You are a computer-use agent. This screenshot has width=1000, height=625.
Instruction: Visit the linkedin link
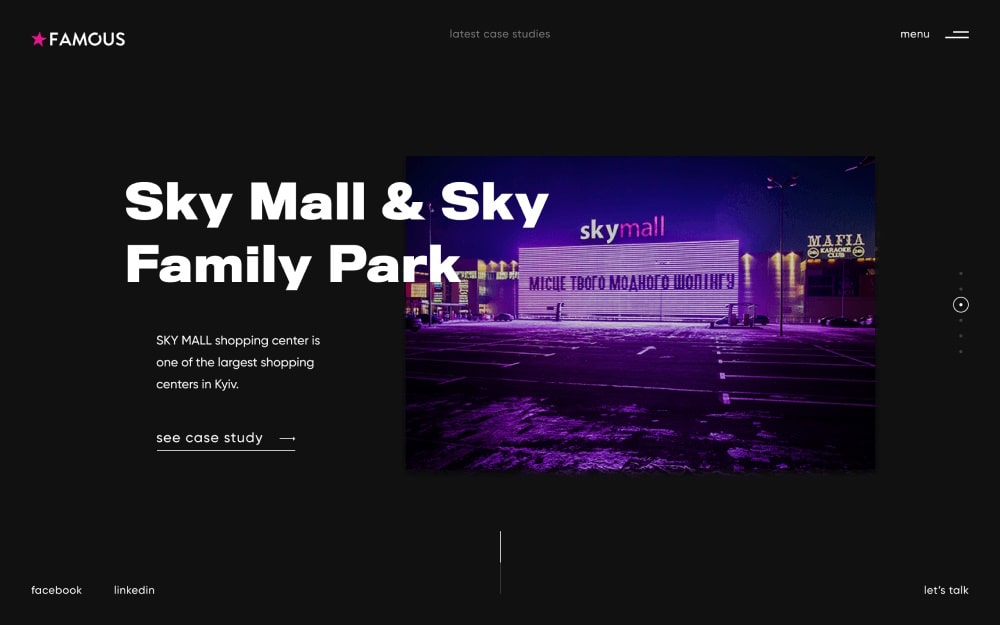(x=134, y=590)
